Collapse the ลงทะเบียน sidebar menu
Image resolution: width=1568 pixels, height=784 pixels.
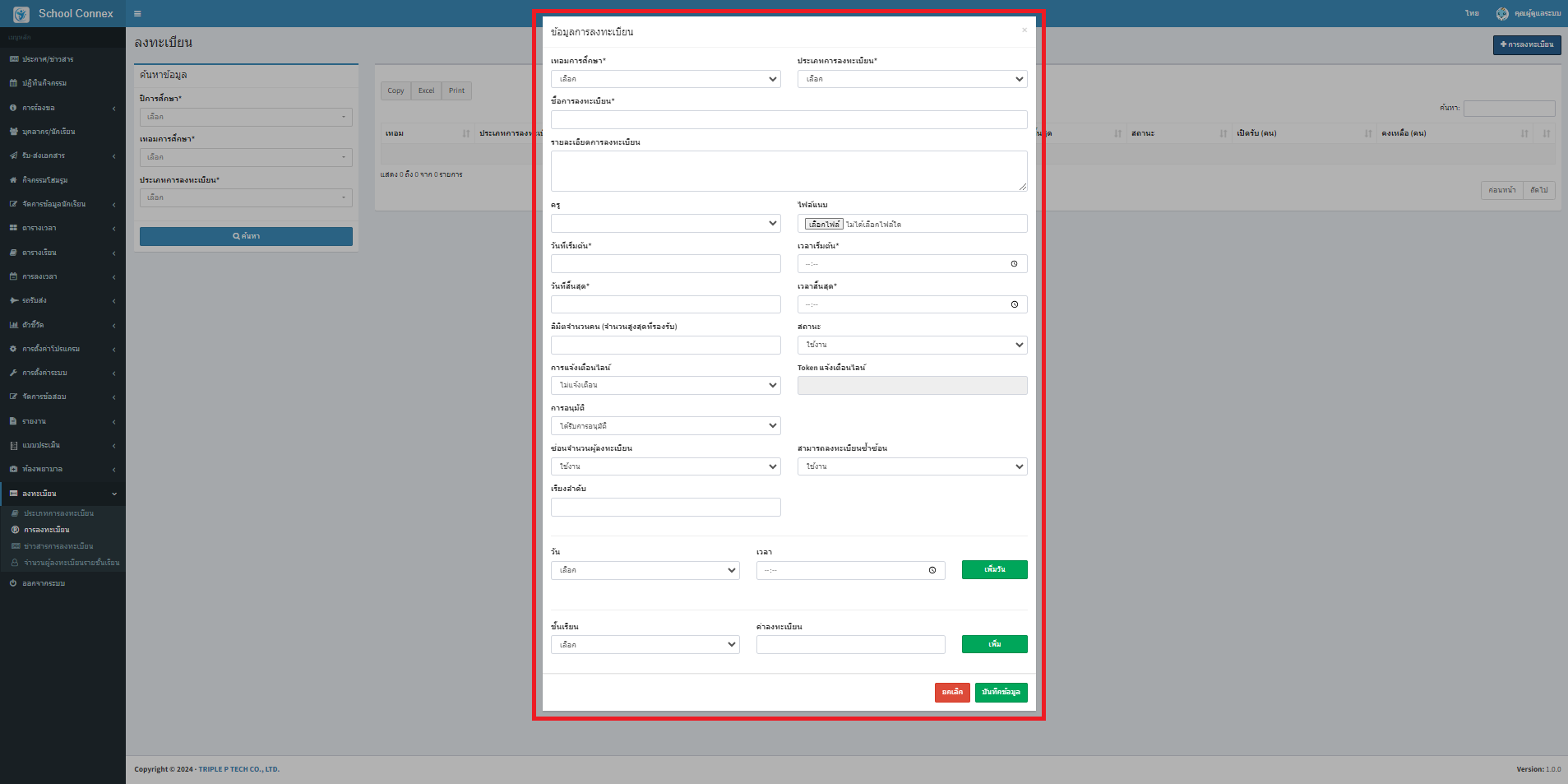coord(62,494)
